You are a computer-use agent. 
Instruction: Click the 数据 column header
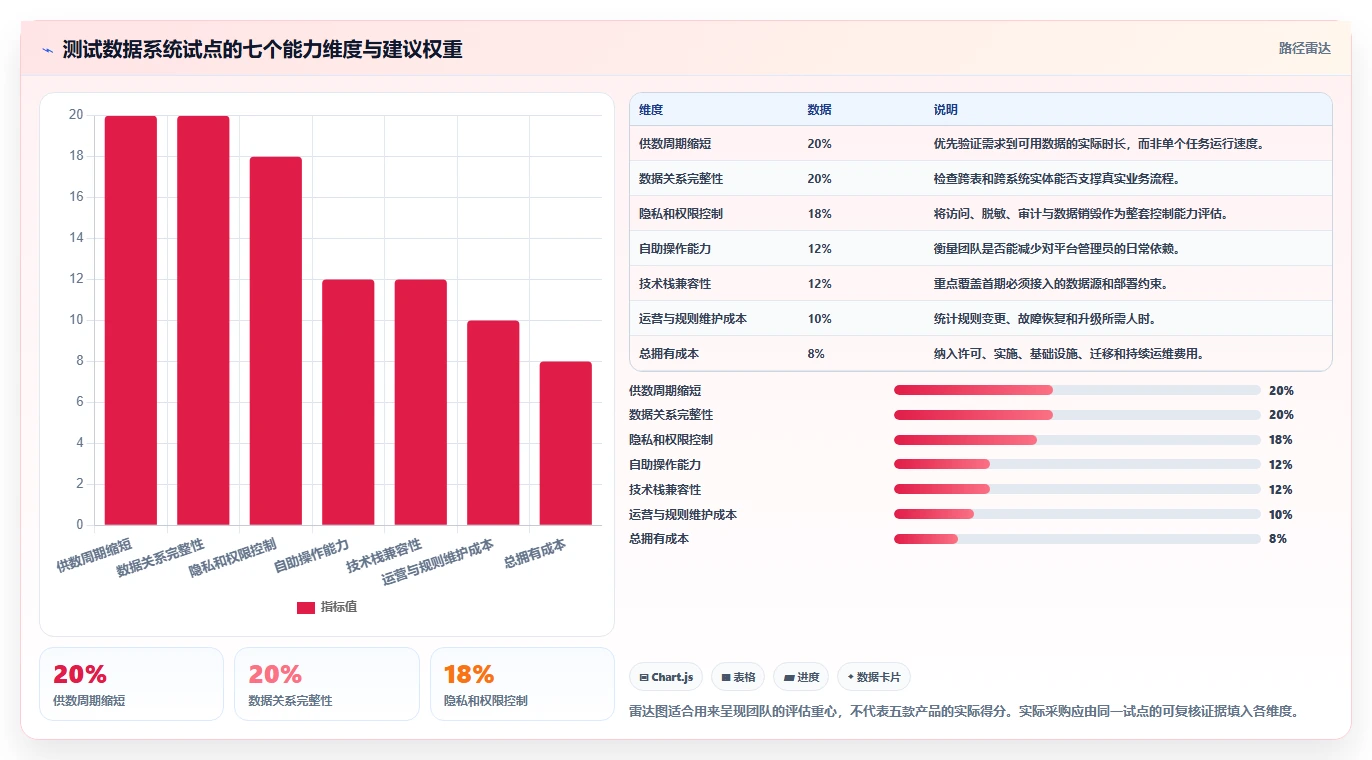coord(819,110)
